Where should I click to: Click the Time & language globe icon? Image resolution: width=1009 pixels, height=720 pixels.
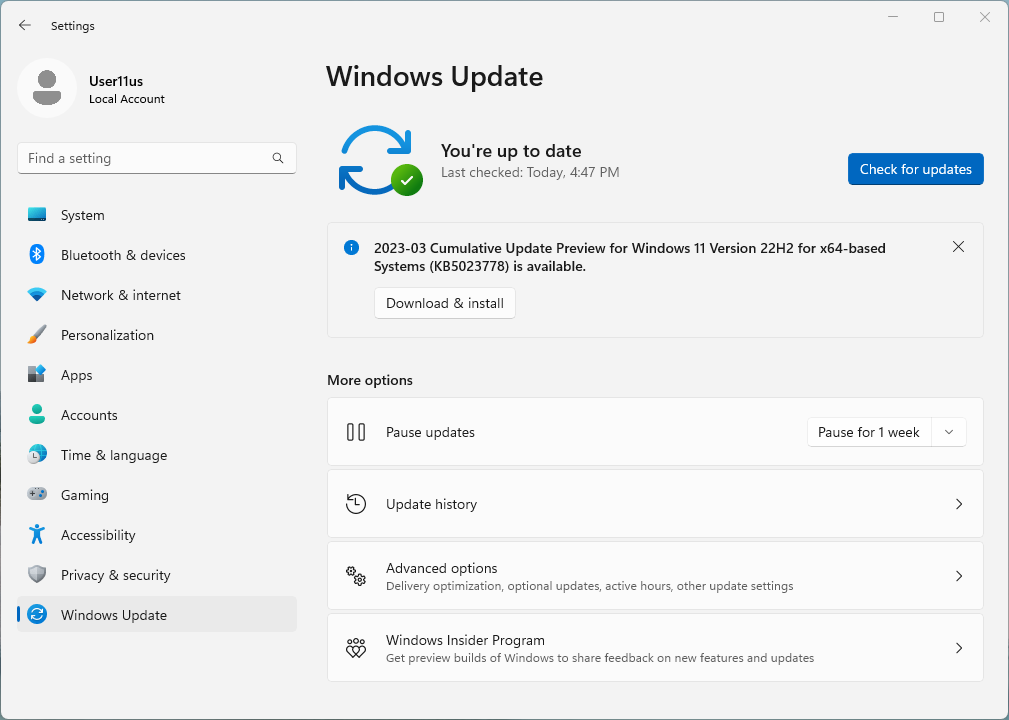pos(37,454)
